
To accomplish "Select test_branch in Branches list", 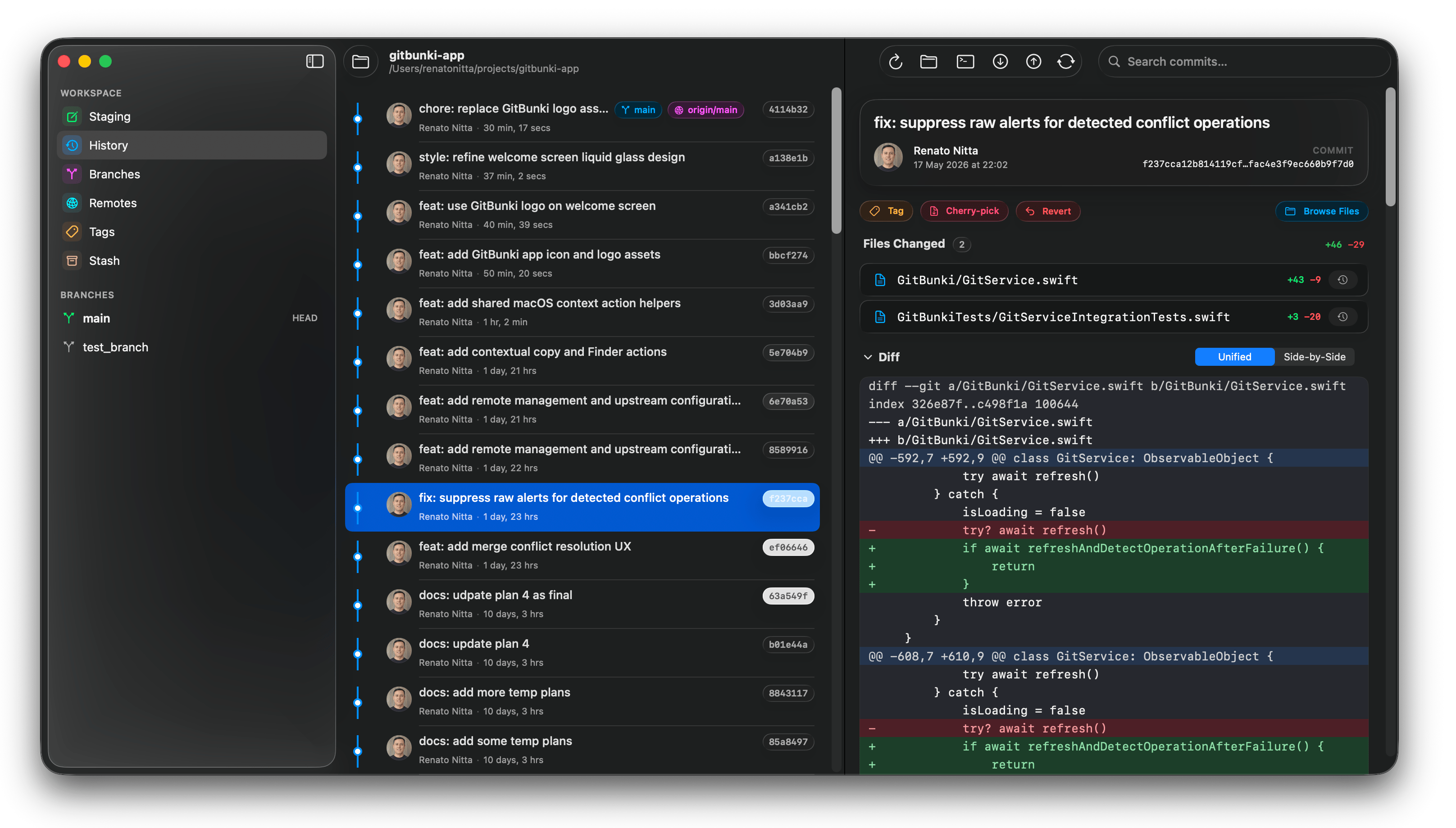I will click(x=192, y=347).
